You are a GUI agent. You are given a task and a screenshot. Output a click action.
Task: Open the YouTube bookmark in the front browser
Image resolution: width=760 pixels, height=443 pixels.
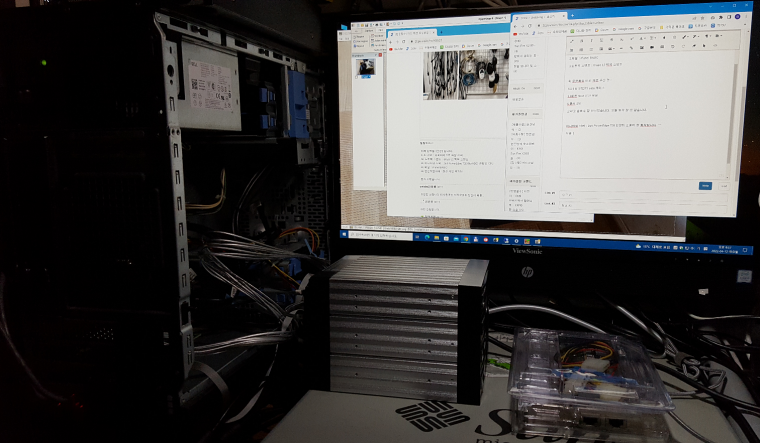click(x=522, y=33)
